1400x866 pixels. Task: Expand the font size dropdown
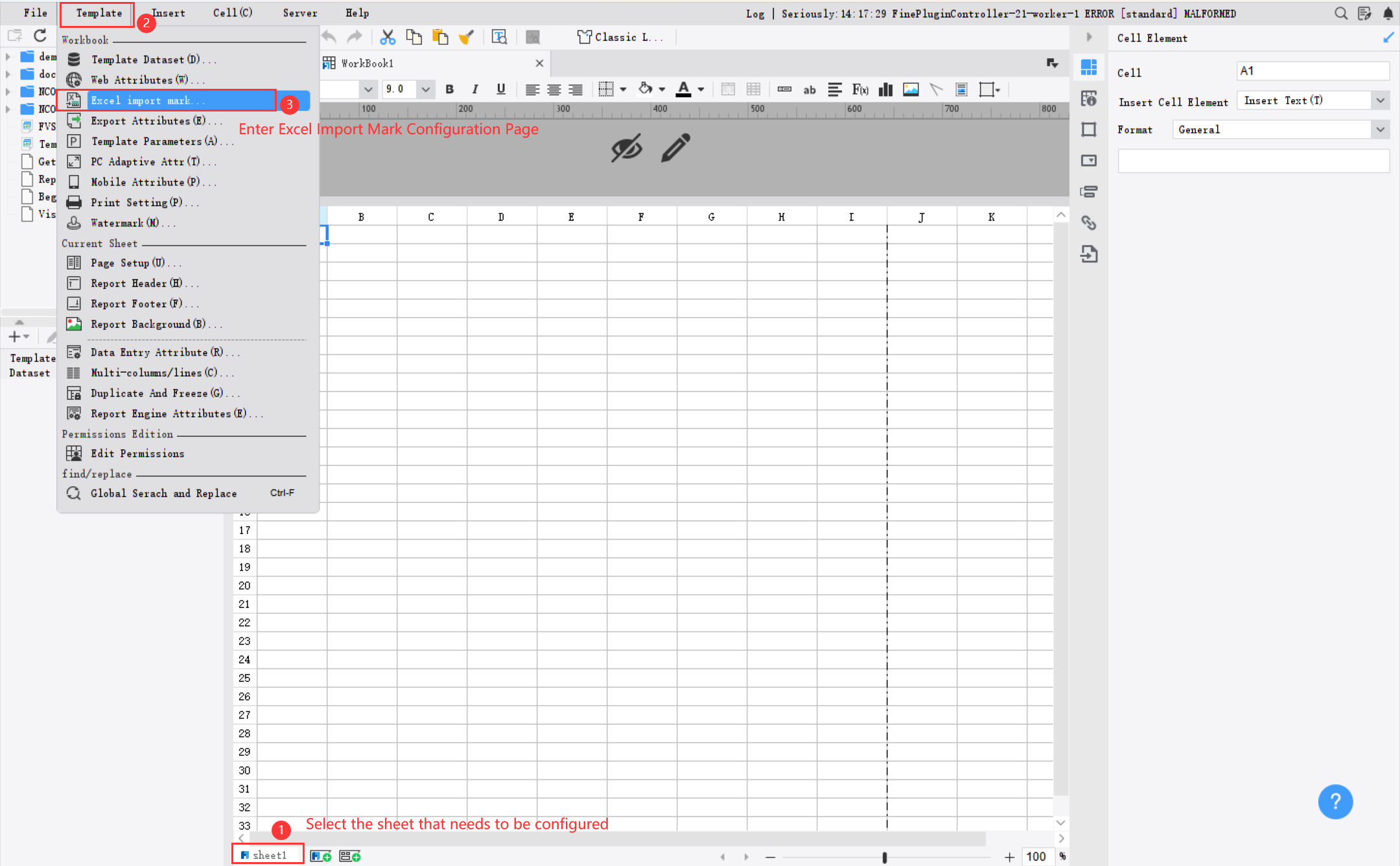pyautogui.click(x=426, y=89)
